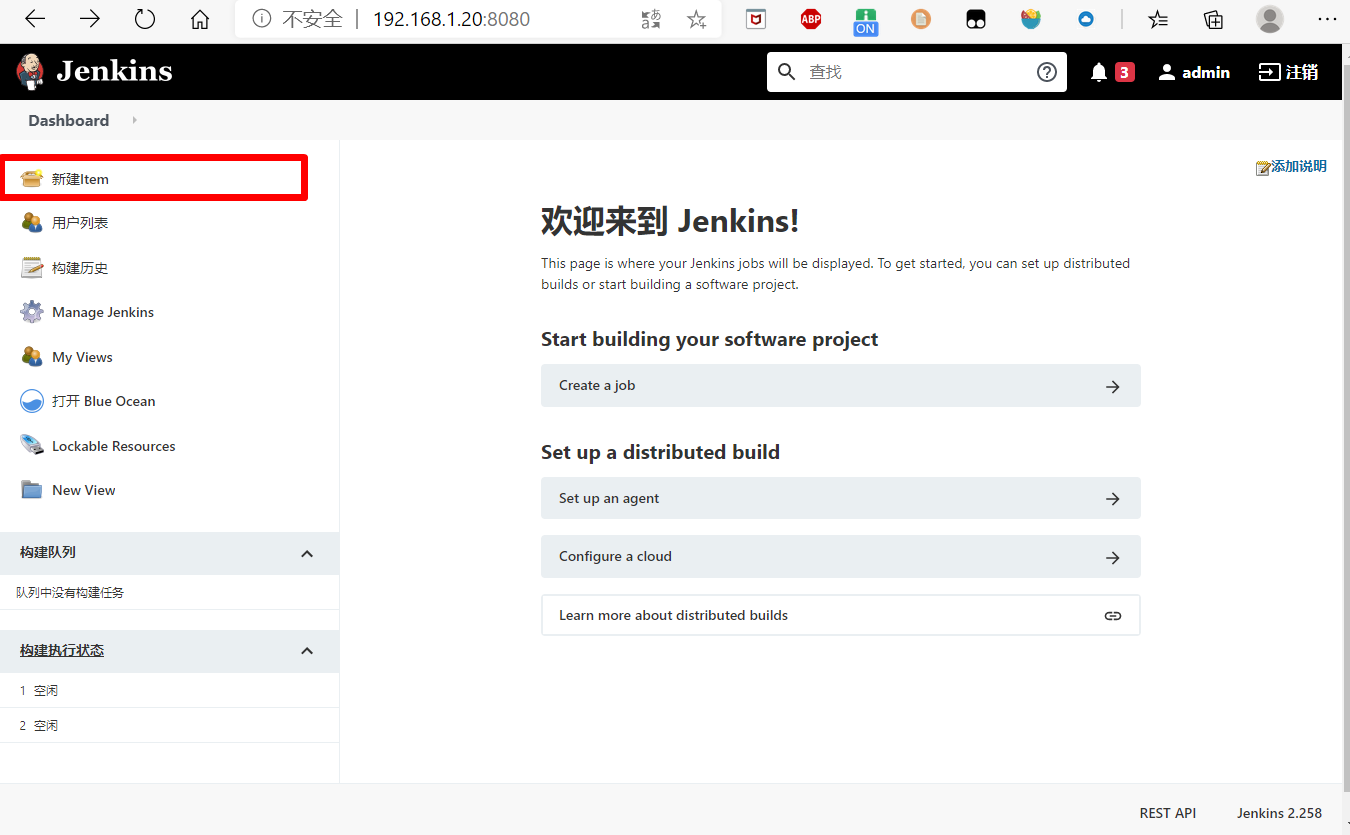
Task: Click the 用户列表 people icon
Action: [x=32, y=223]
